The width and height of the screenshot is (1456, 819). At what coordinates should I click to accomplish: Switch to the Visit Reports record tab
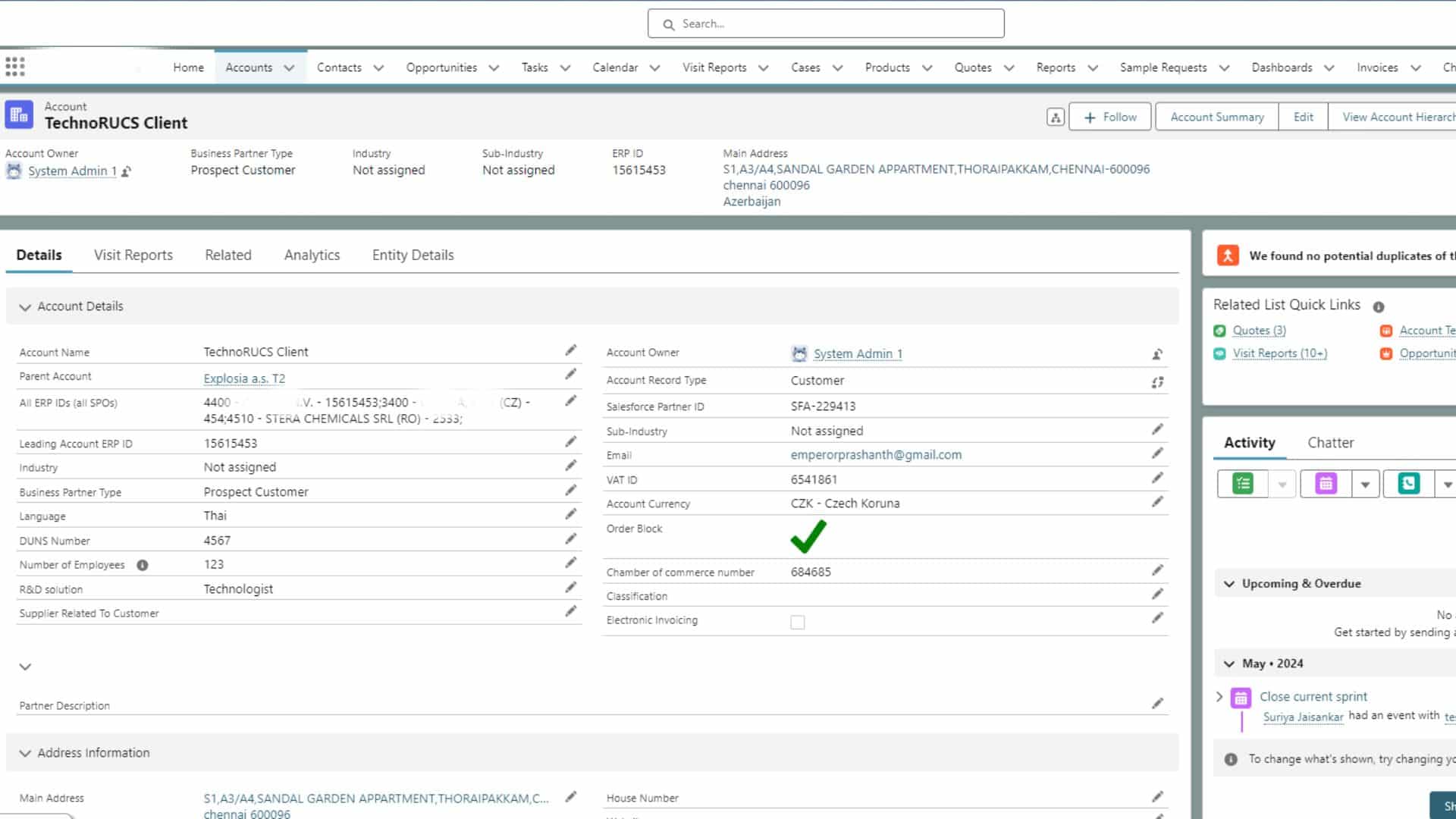point(133,255)
